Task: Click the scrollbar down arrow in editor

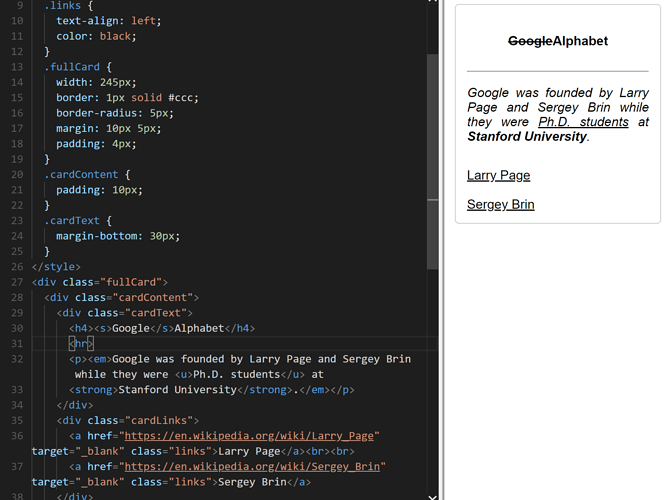Action: pos(432,497)
